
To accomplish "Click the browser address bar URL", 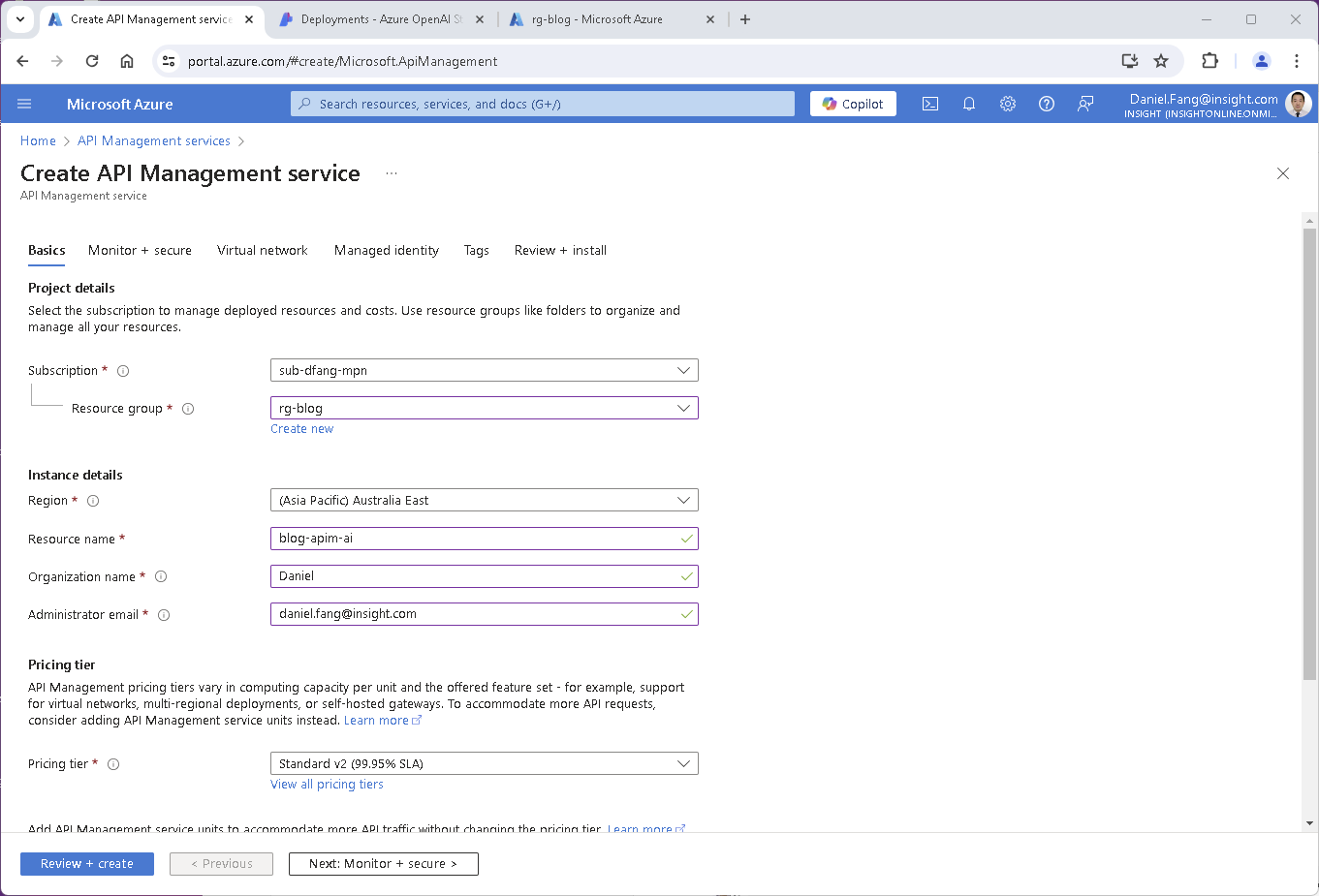I will (x=343, y=61).
